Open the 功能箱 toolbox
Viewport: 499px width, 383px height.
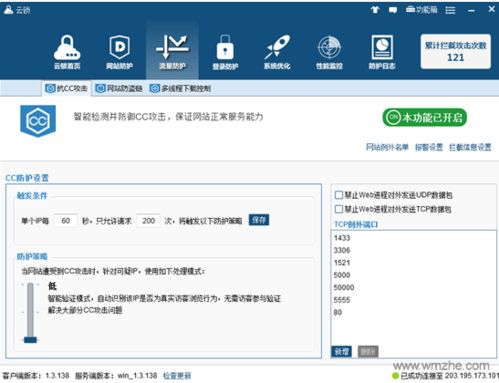(421, 10)
